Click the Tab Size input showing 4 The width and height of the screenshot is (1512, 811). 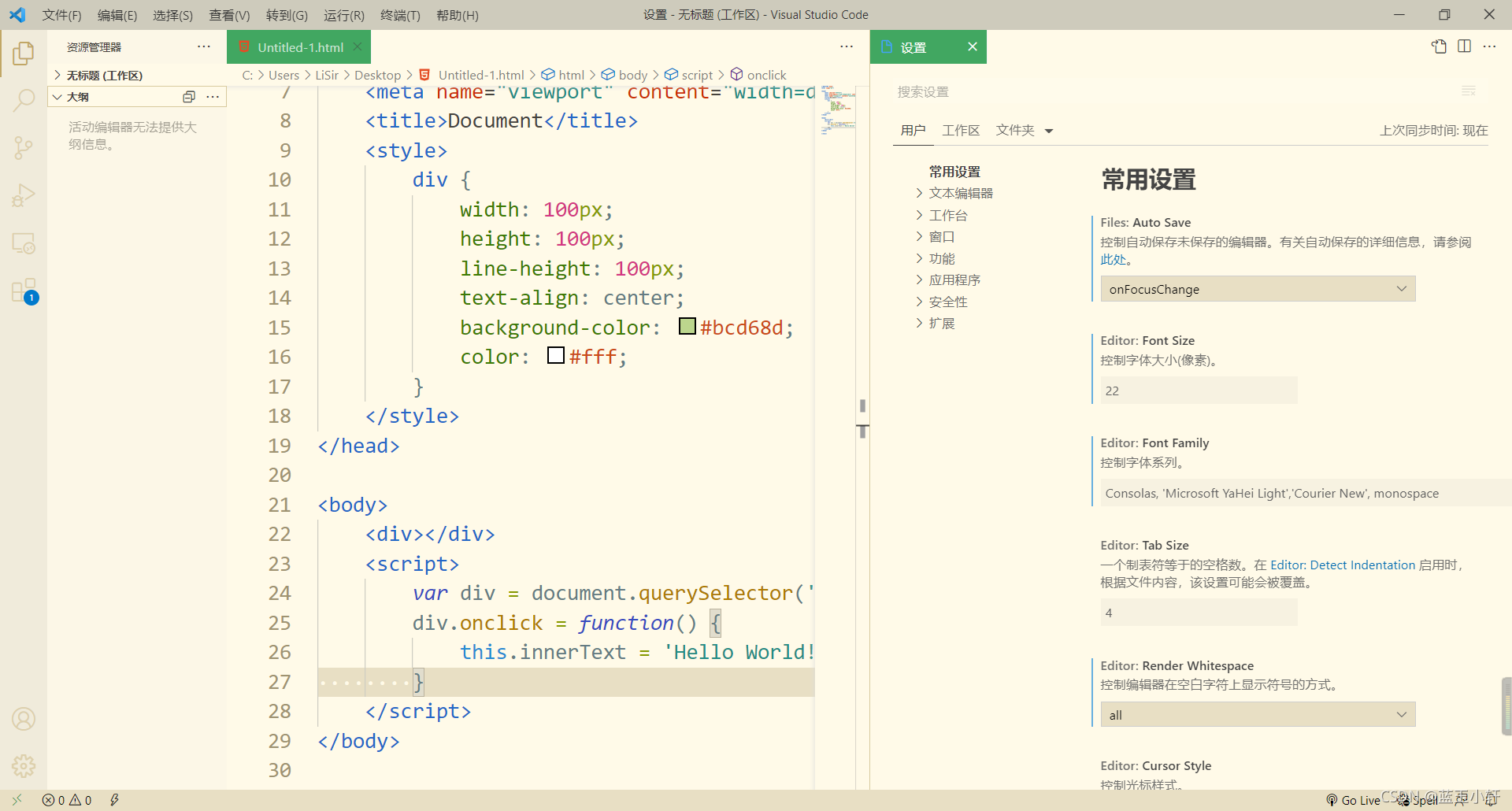pos(1199,613)
